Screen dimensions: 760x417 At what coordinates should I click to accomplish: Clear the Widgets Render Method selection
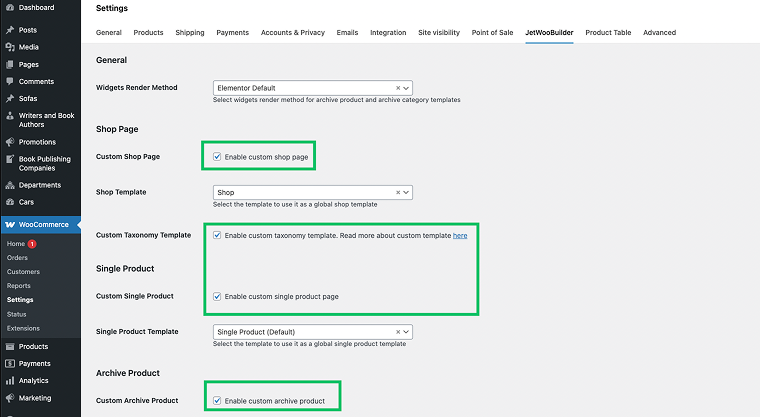tap(398, 88)
